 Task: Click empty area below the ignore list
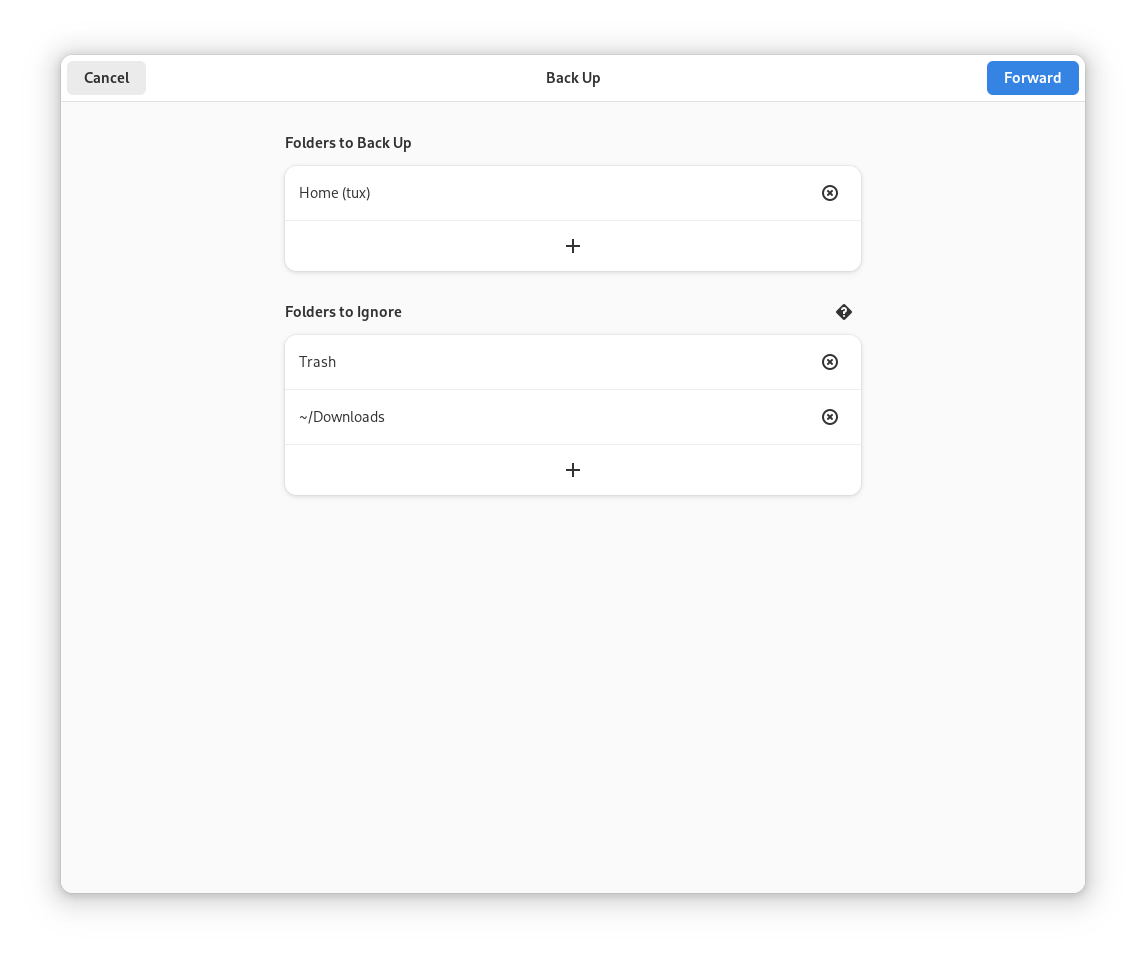click(x=572, y=680)
